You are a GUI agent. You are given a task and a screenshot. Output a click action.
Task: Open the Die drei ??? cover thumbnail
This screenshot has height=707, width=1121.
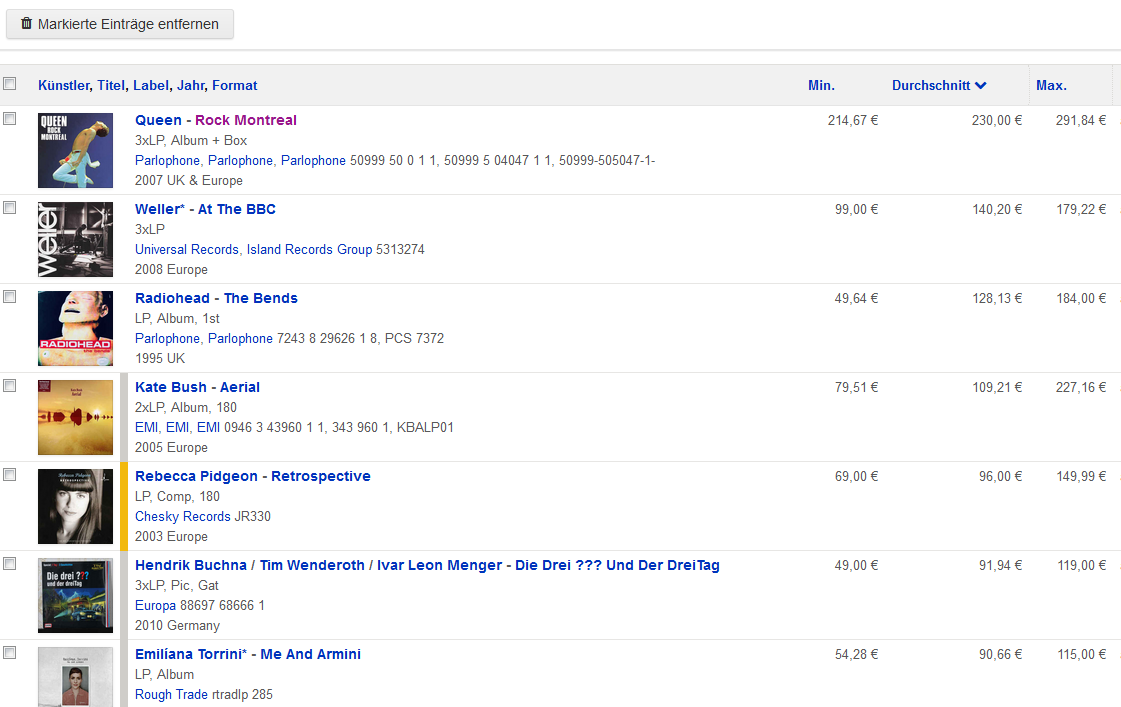click(x=75, y=595)
